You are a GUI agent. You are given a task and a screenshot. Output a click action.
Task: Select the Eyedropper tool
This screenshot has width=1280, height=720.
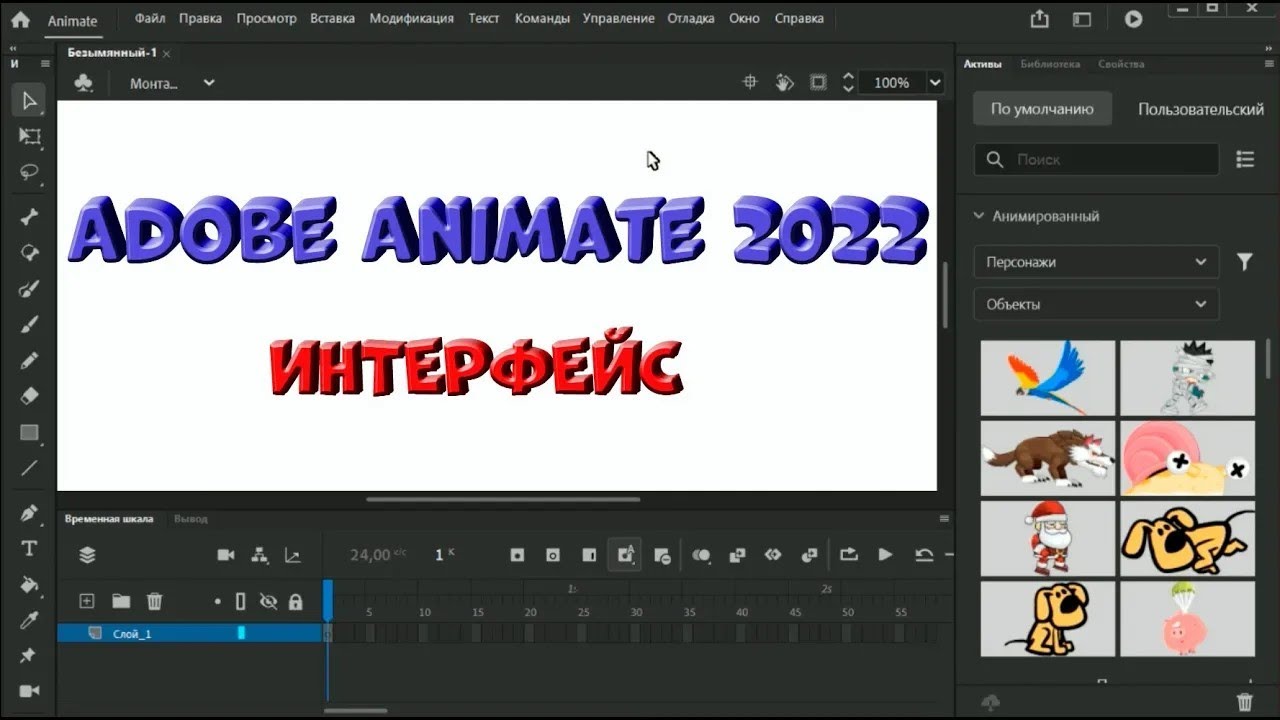pos(29,620)
